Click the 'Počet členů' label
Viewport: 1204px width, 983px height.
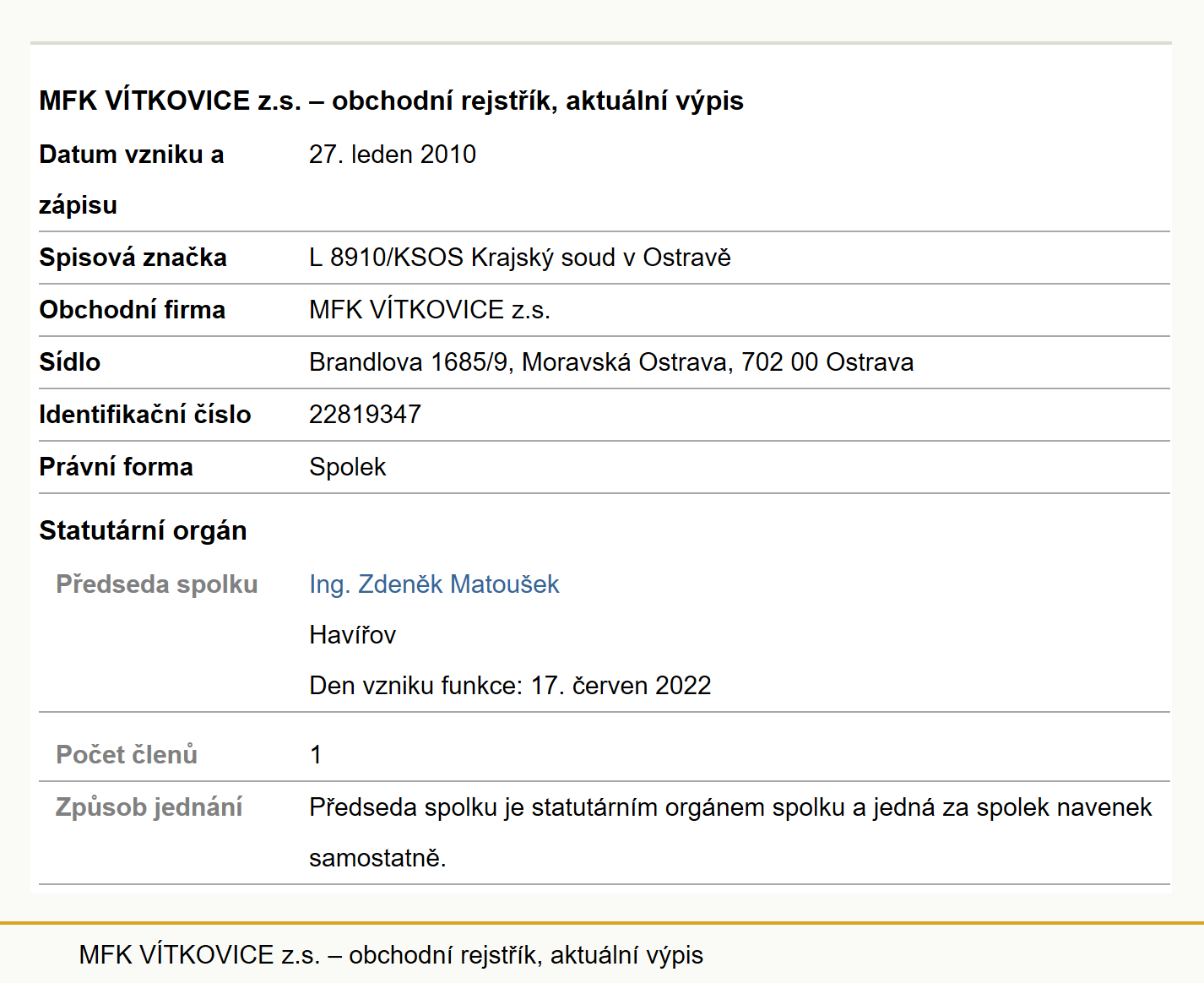tap(127, 755)
